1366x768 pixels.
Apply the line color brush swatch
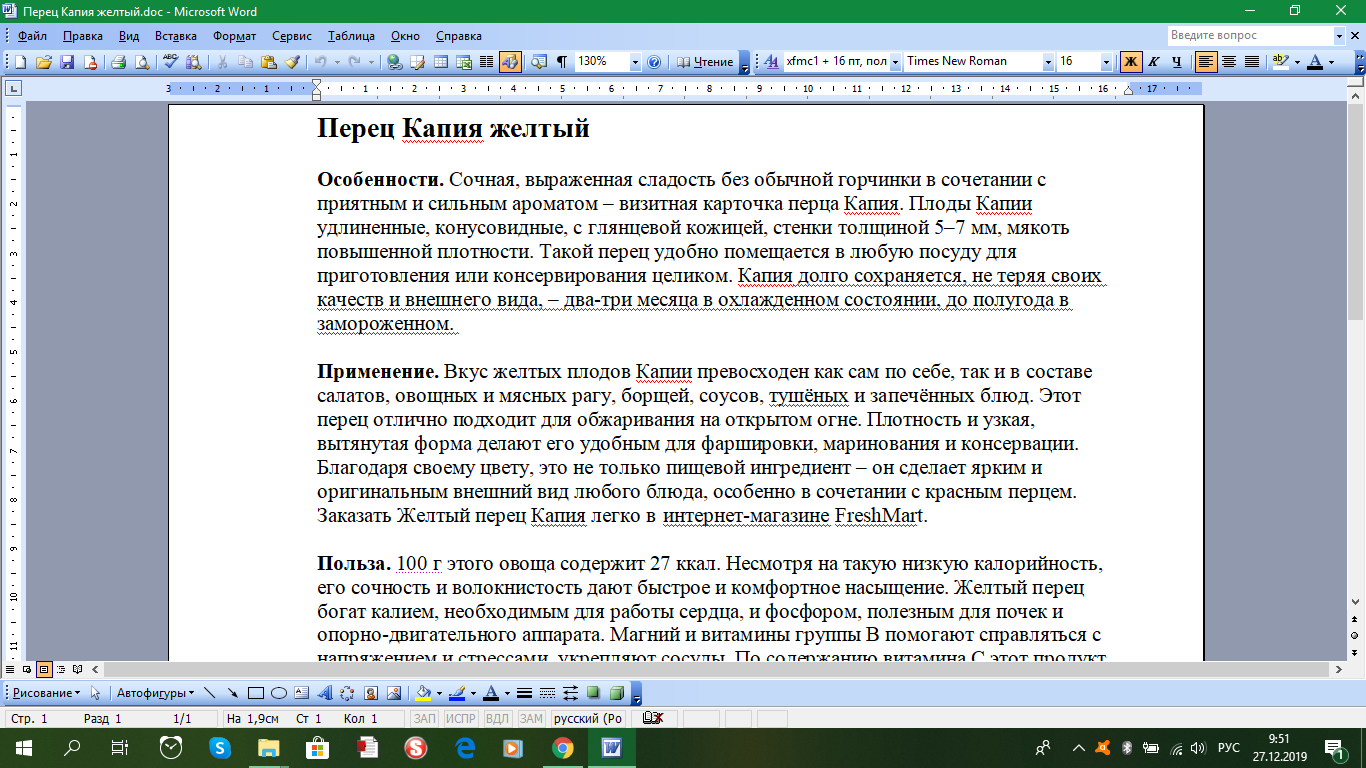(457, 692)
